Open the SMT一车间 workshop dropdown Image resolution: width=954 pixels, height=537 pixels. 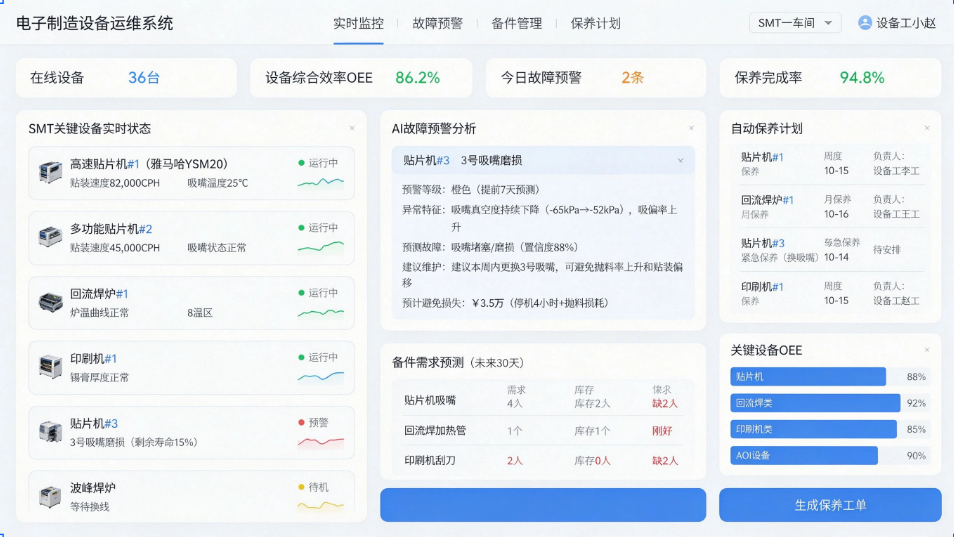click(795, 23)
